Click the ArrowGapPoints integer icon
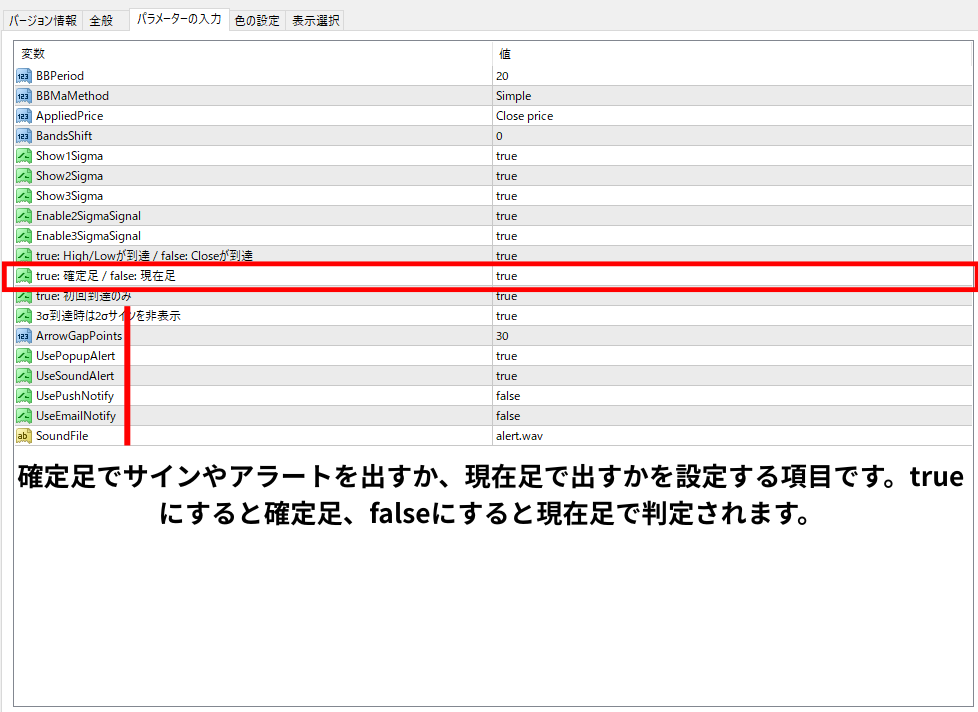 (24, 336)
